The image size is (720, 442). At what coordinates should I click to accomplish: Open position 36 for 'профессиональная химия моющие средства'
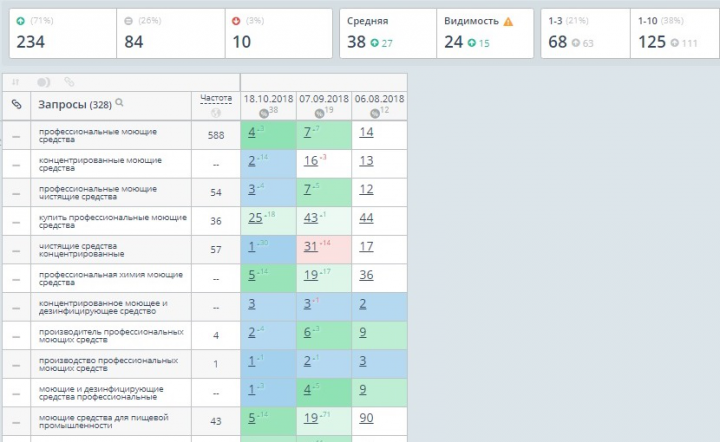[x=366, y=275]
